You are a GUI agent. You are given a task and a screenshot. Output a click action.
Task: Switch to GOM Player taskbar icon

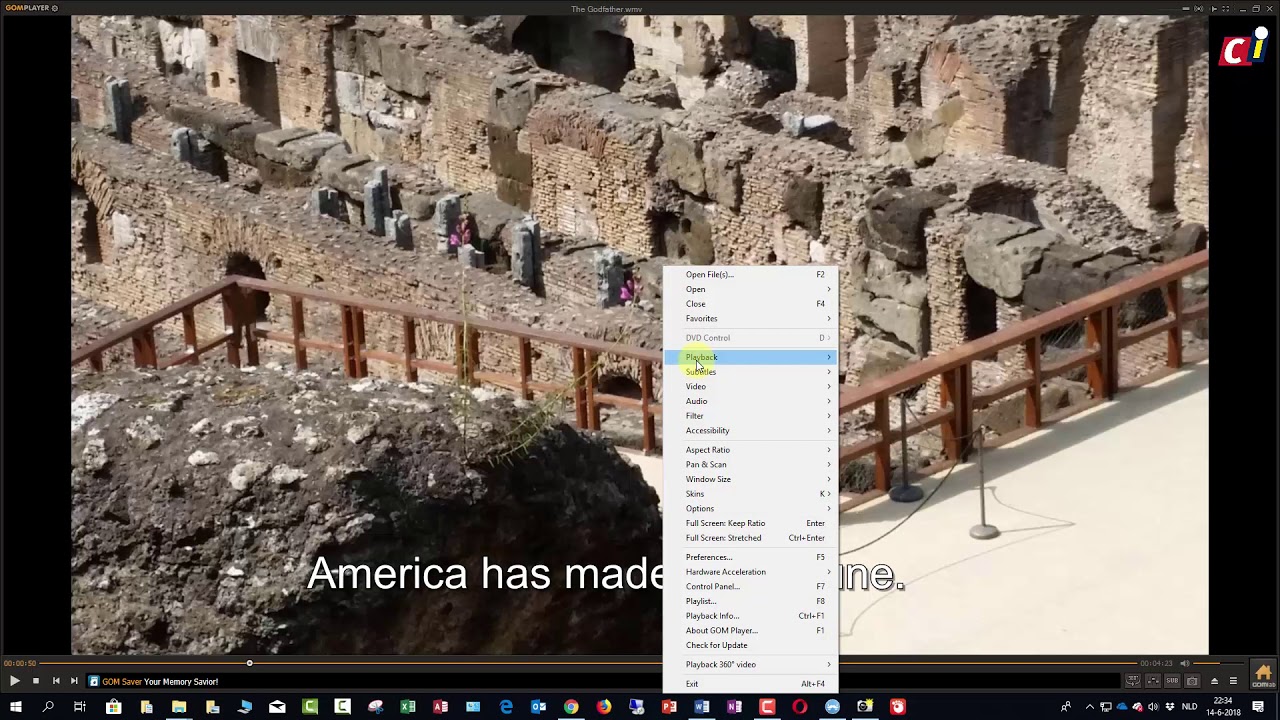(x=898, y=707)
